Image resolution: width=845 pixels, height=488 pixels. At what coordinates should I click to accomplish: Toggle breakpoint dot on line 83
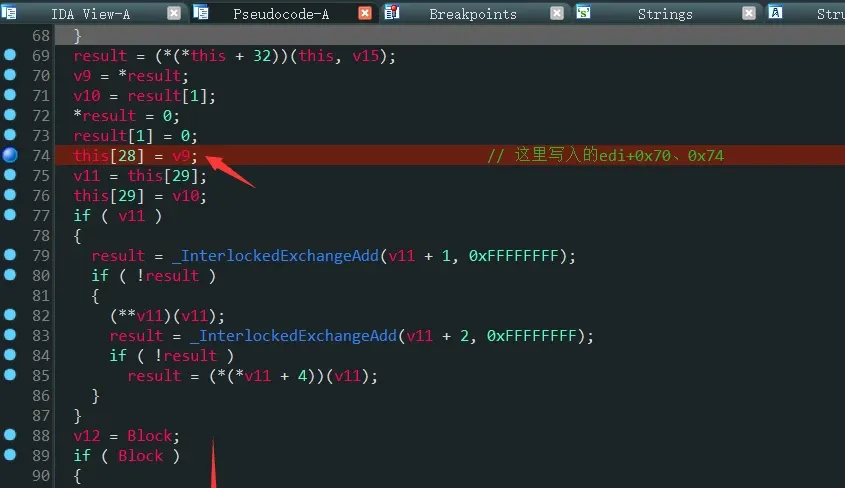(10, 334)
